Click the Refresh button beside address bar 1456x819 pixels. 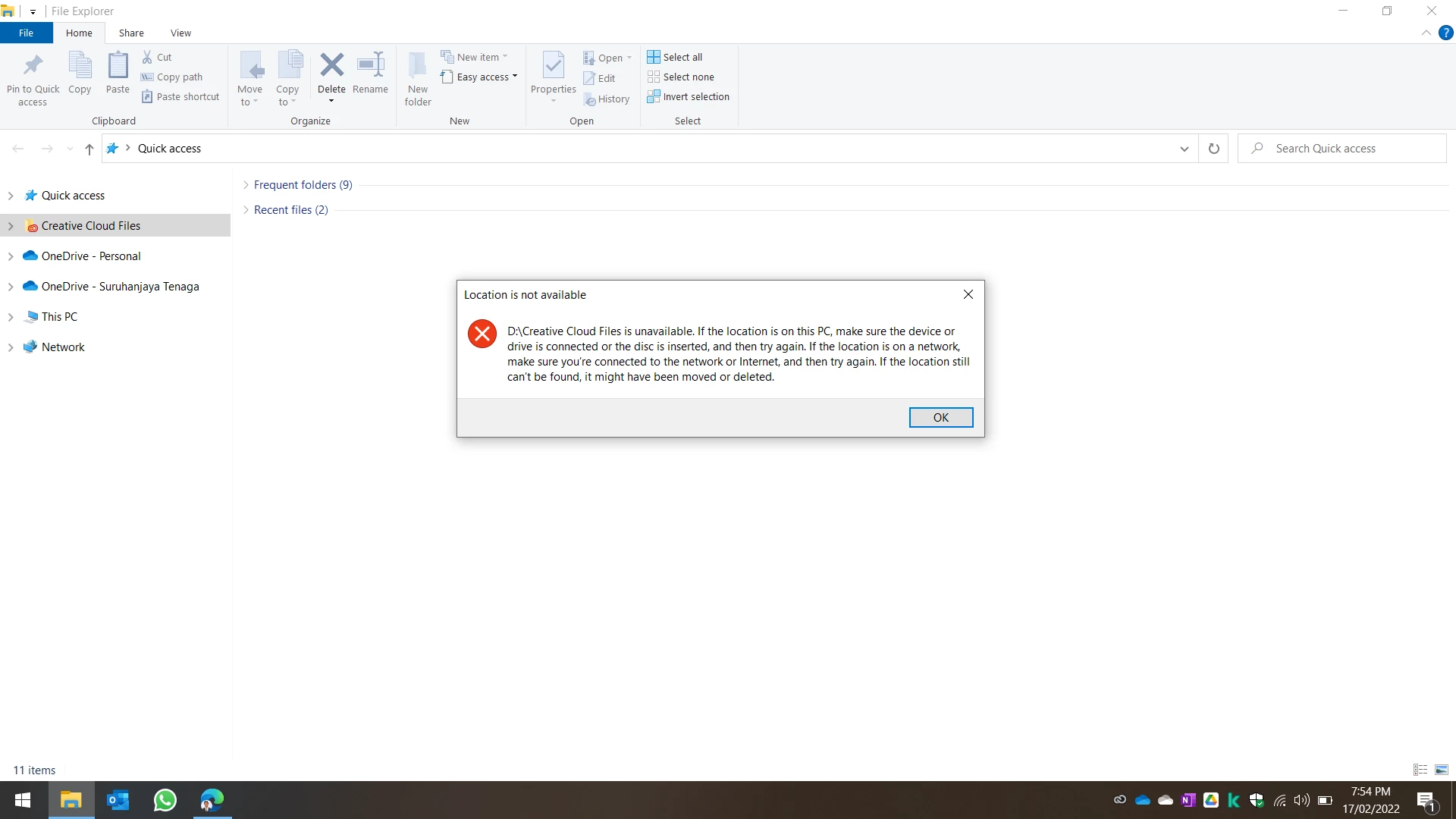[1213, 149]
